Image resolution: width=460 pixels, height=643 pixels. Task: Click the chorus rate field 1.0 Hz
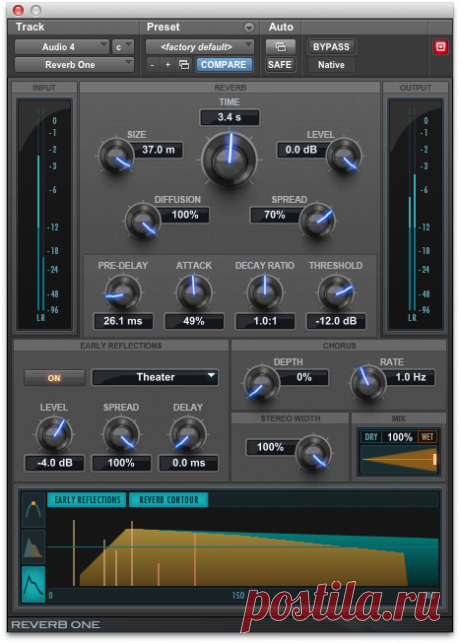point(409,377)
